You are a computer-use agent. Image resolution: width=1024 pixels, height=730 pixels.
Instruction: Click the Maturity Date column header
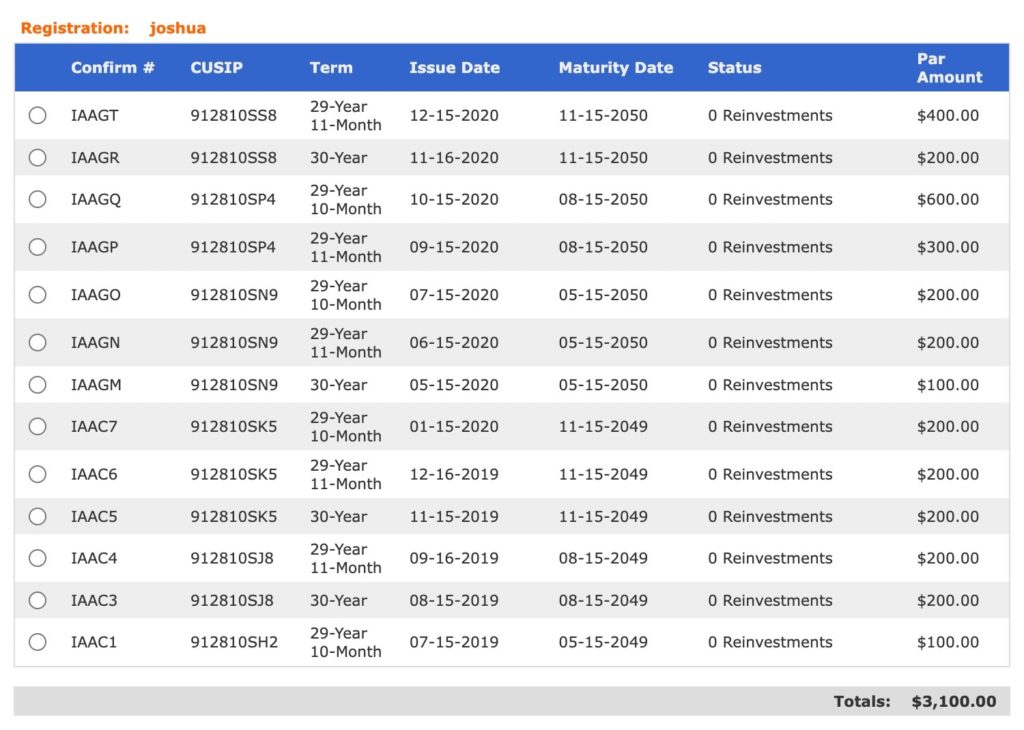pyautogui.click(x=615, y=68)
